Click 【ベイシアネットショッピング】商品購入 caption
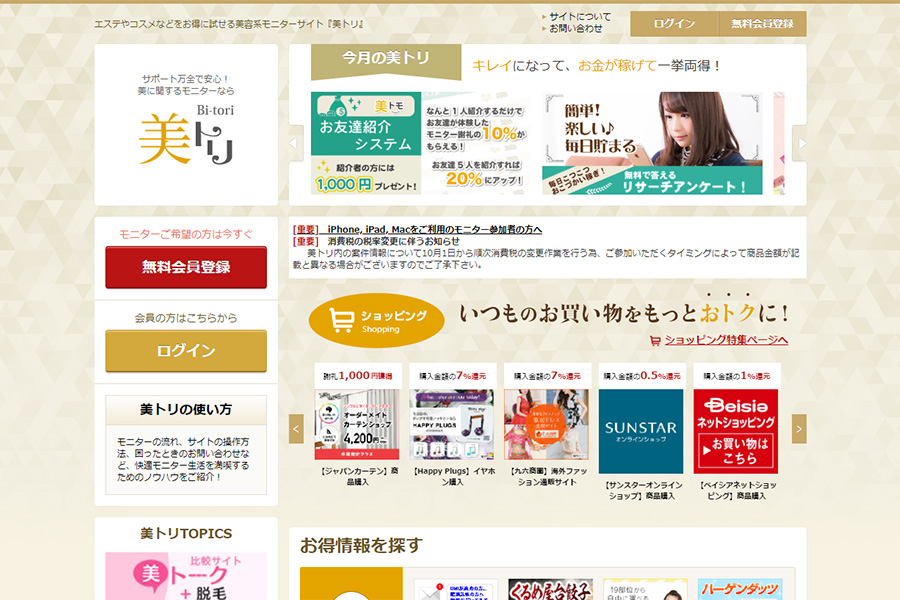This screenshot has height=600, width=900. click(x=736, y=490)
